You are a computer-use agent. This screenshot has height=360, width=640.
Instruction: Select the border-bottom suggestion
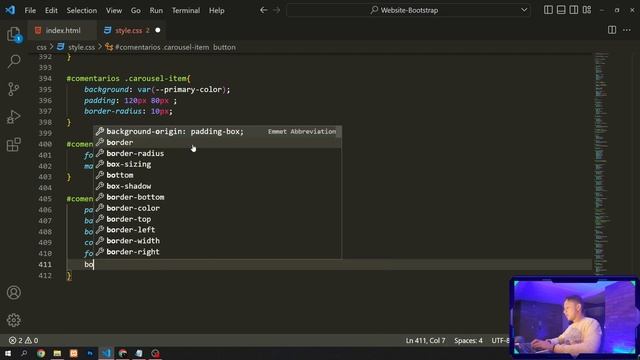[x=217, y=197]
